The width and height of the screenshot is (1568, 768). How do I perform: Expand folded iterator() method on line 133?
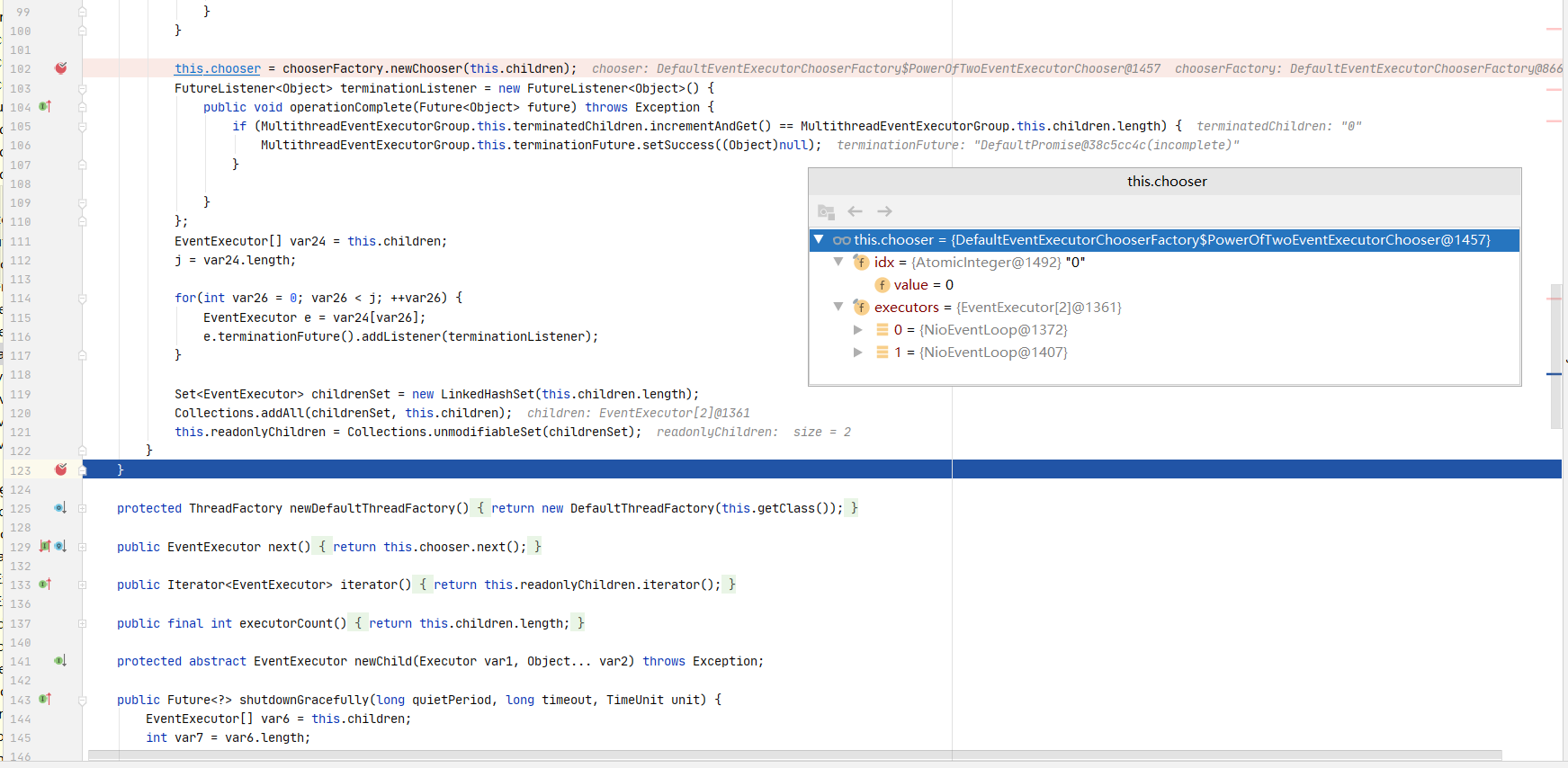[82, 585]
